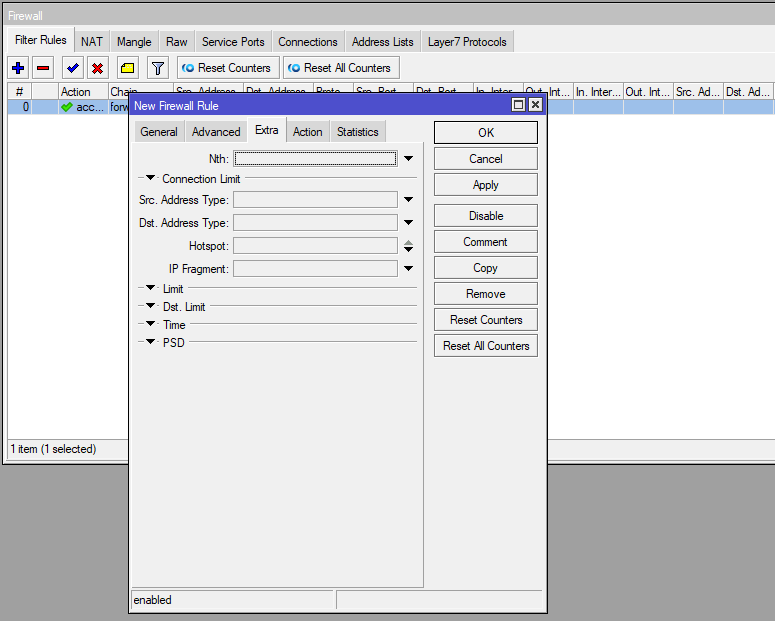Toggle the Hotspot field up-down arrows

pos(408,246)
